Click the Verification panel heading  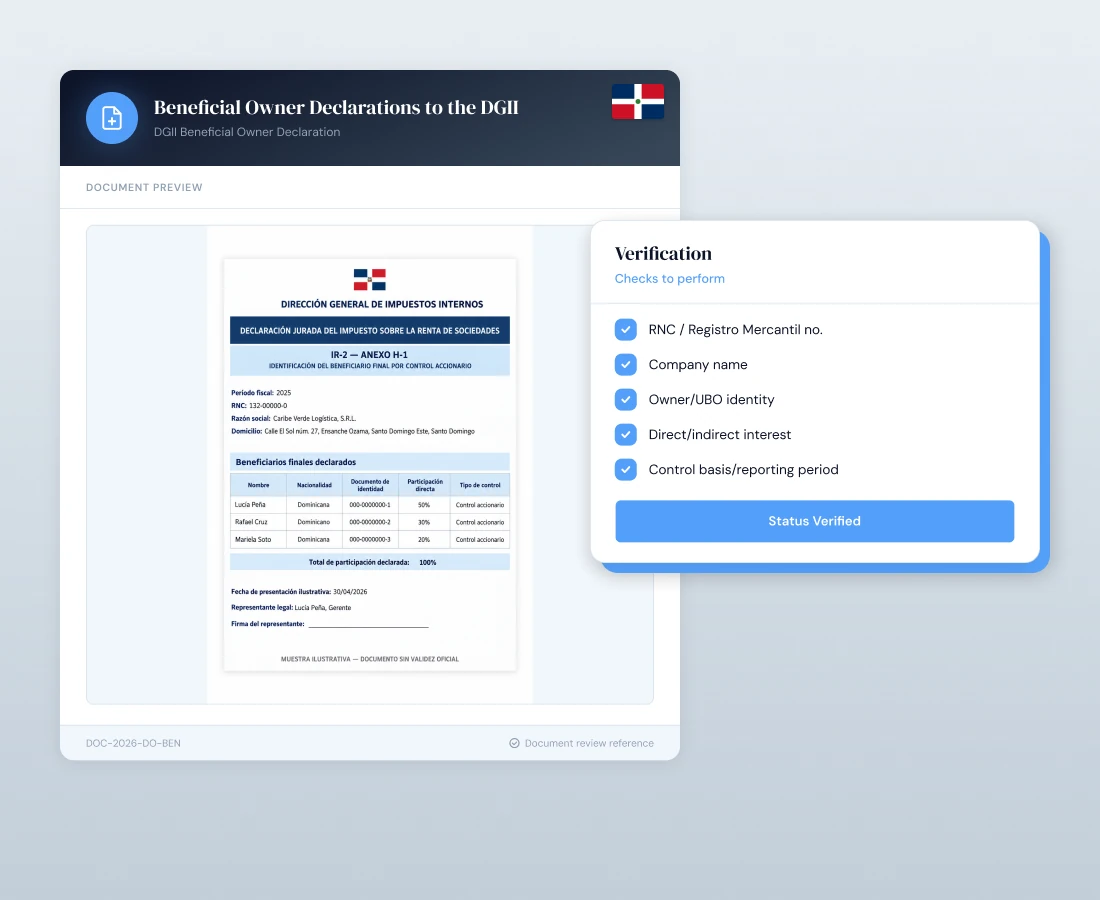[x=663, y=253]
